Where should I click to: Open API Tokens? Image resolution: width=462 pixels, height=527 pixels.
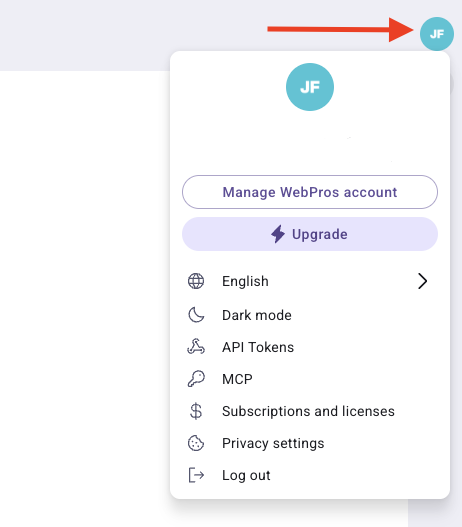tap(310, 347)
